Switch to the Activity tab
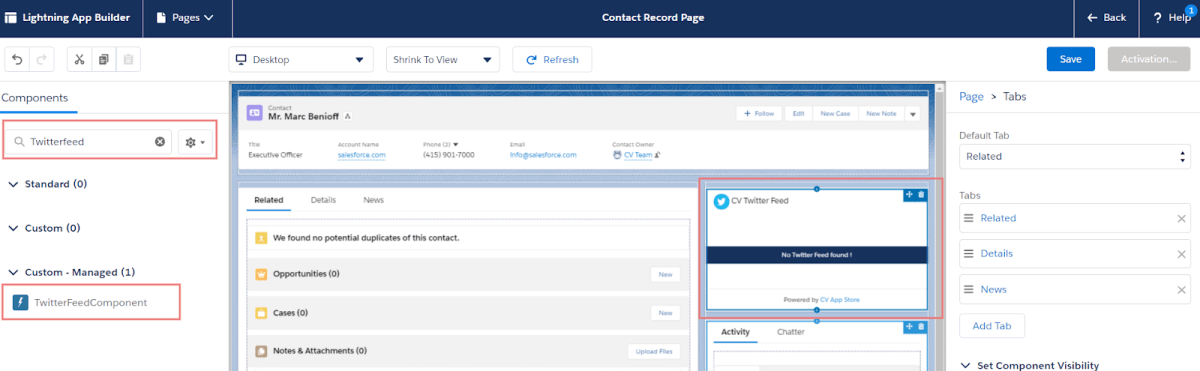Screen dimensions: 1200x371 [x=735, y=332]
